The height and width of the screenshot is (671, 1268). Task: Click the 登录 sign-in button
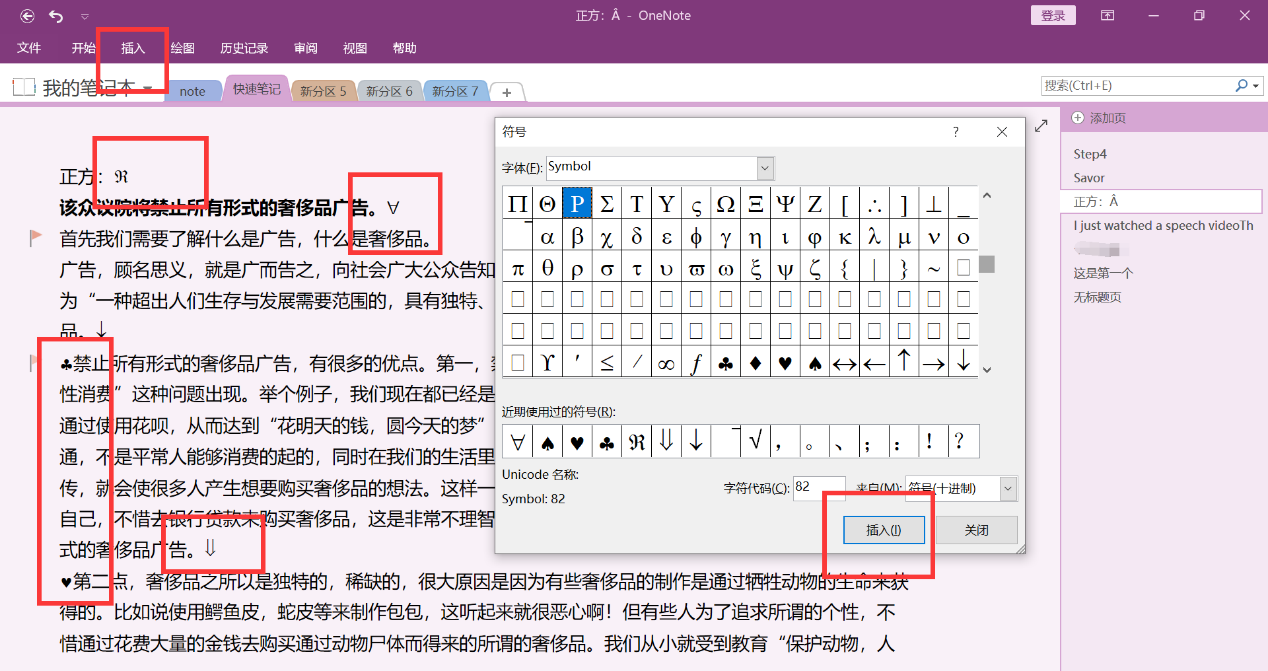point(1053,16)
